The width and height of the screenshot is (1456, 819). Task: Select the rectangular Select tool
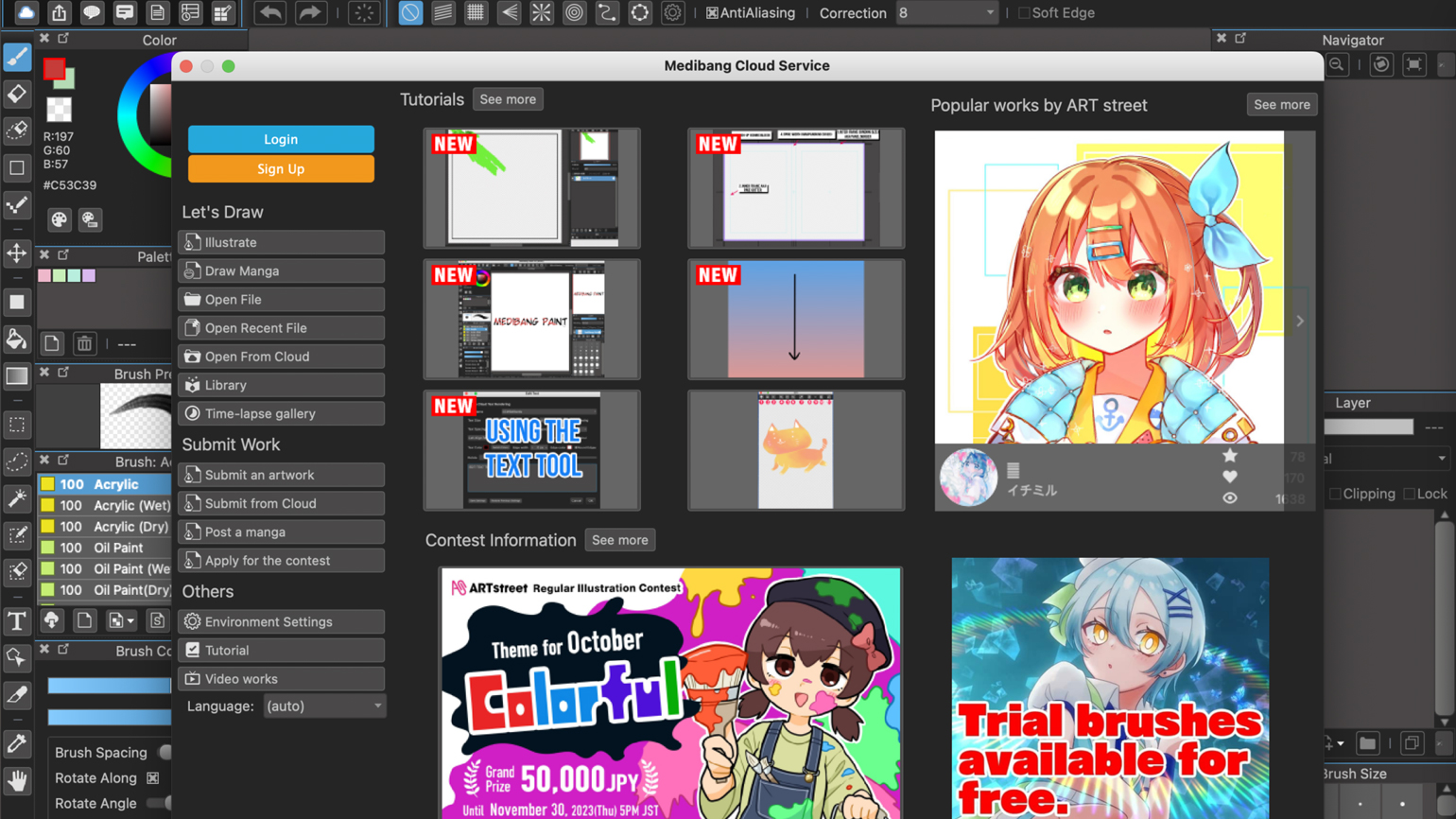coord(17,425)
